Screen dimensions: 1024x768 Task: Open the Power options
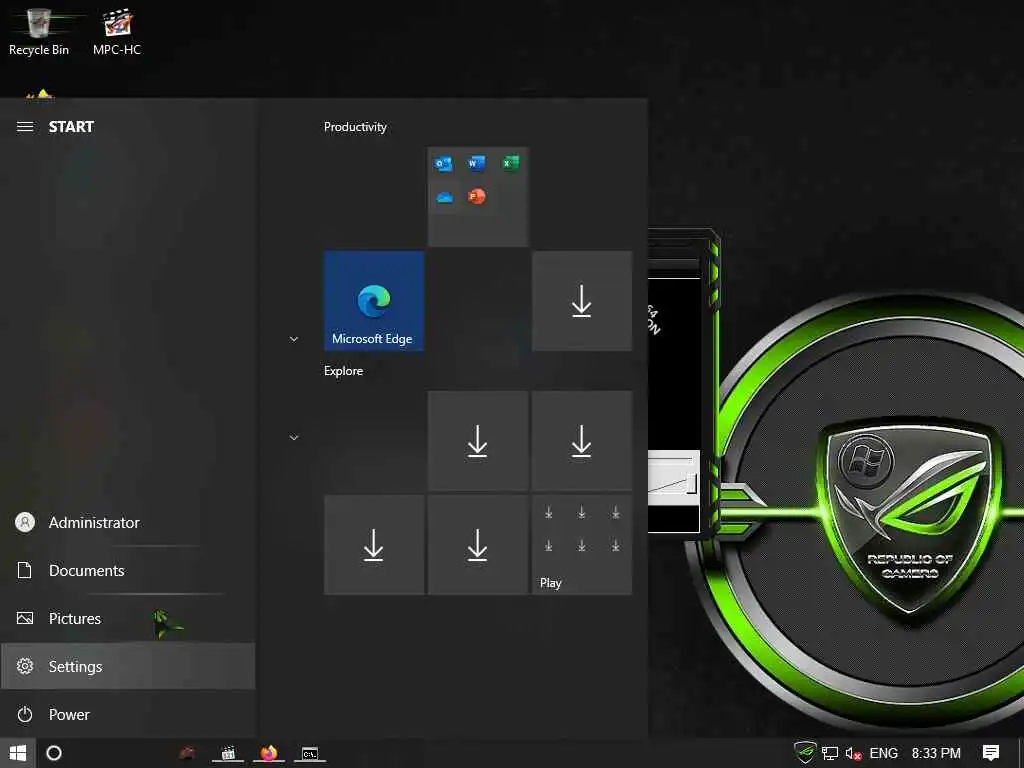click(x=128, y=714)
